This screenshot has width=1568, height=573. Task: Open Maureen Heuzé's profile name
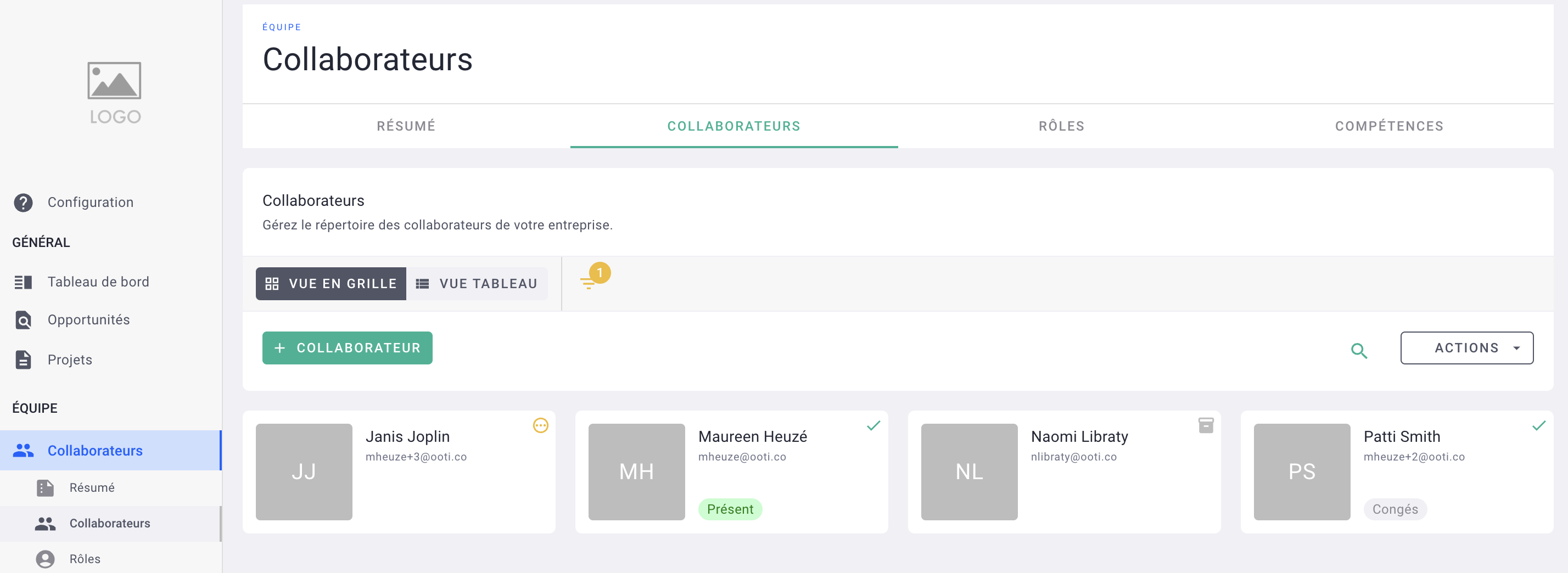[752, 437]
